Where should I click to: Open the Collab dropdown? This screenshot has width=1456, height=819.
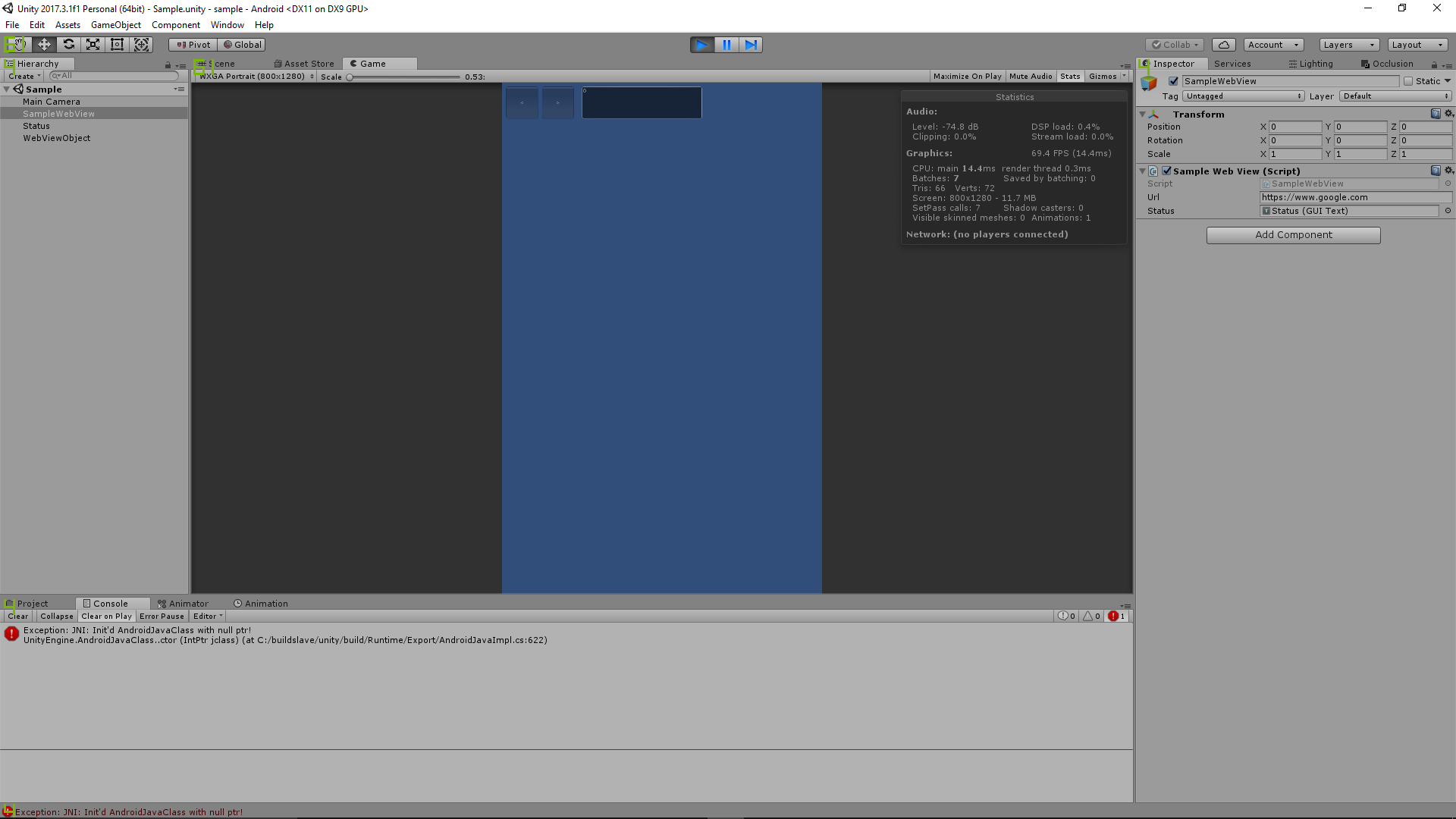(x=1175, y=45)
